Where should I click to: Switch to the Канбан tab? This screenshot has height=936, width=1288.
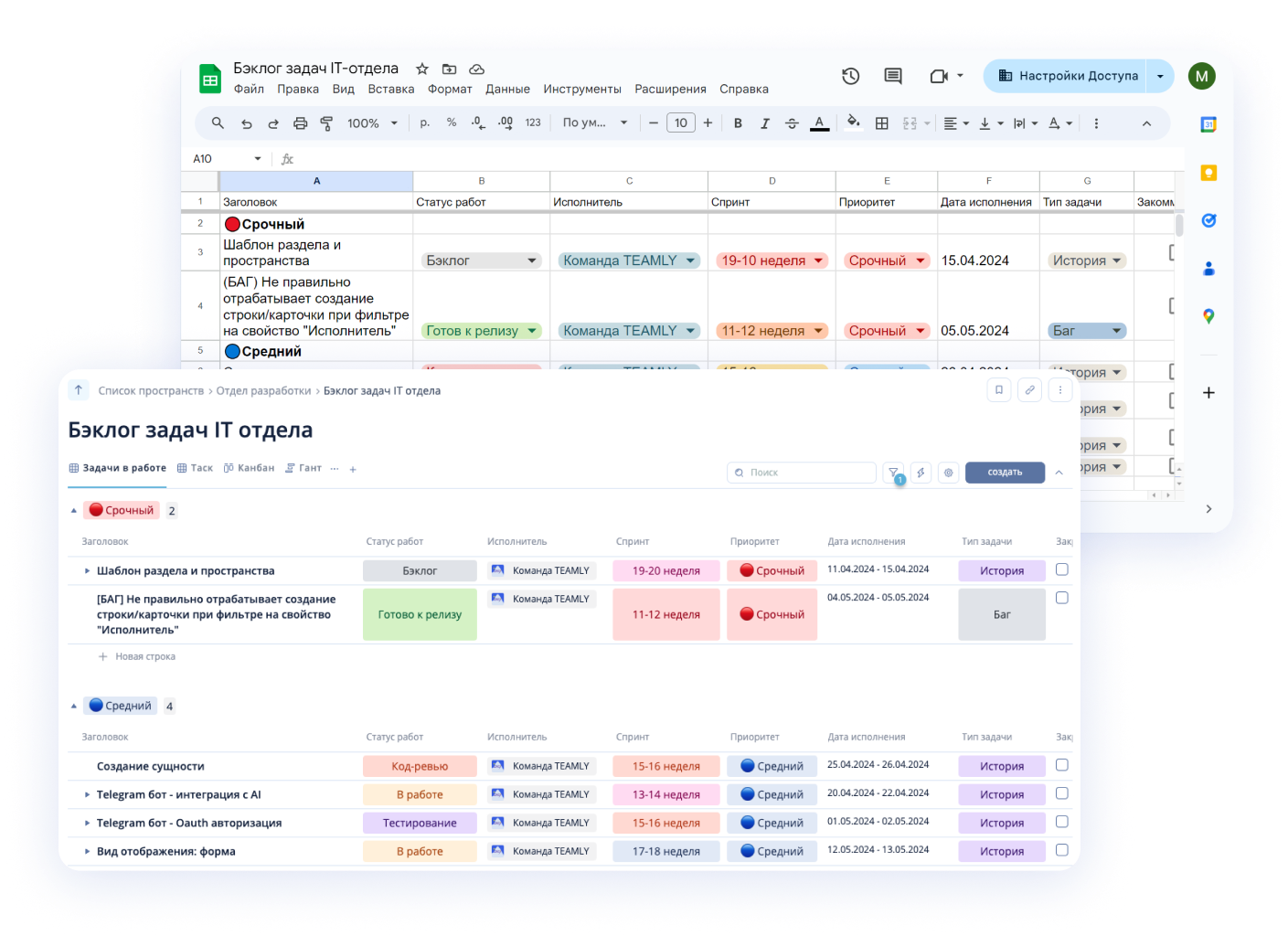[x=250, y=468]
